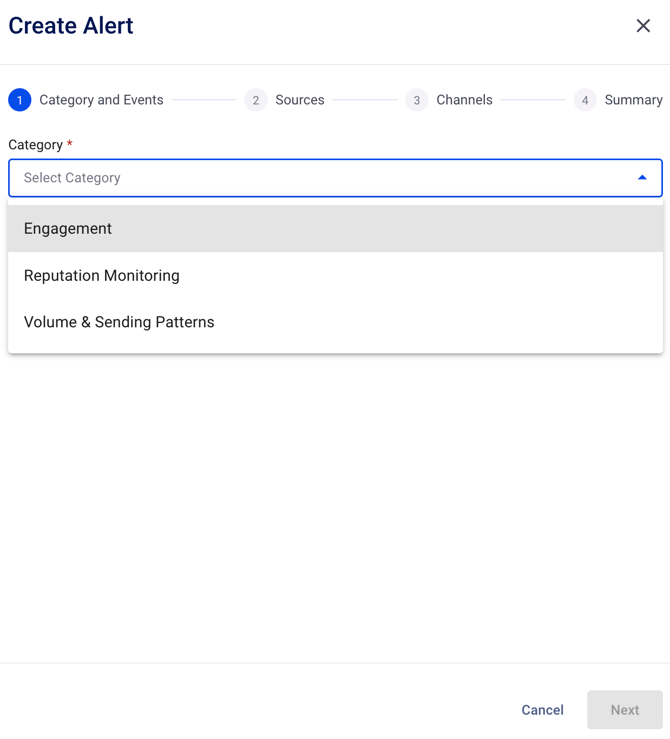This screenshot has height=739, width=670.
Task: Open the Sources step label
Action: pos(300,100)
